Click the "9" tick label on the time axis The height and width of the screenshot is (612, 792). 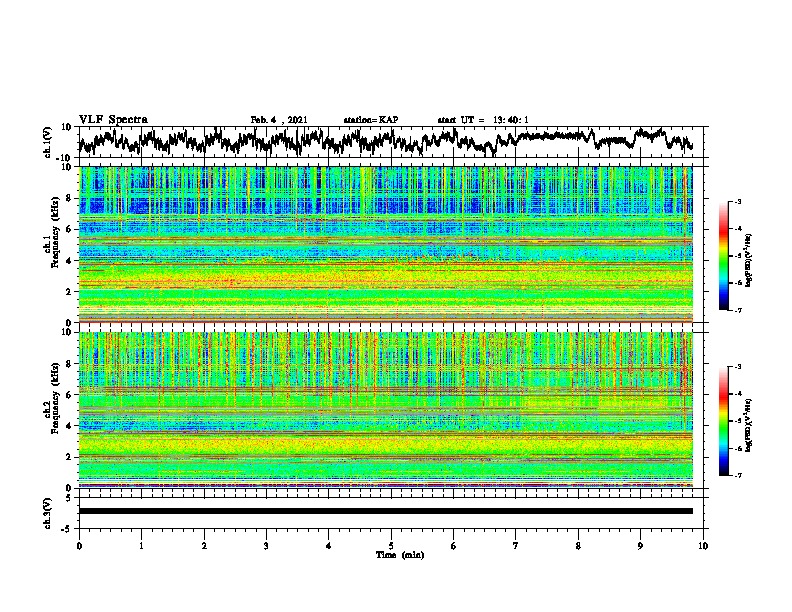(x=640, y=546)
